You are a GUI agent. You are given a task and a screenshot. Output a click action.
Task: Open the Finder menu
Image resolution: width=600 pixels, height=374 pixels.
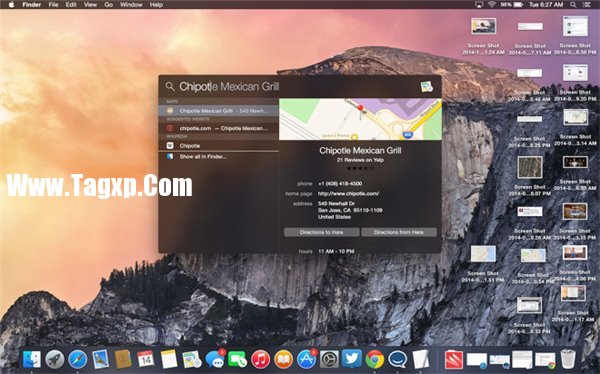31,5
